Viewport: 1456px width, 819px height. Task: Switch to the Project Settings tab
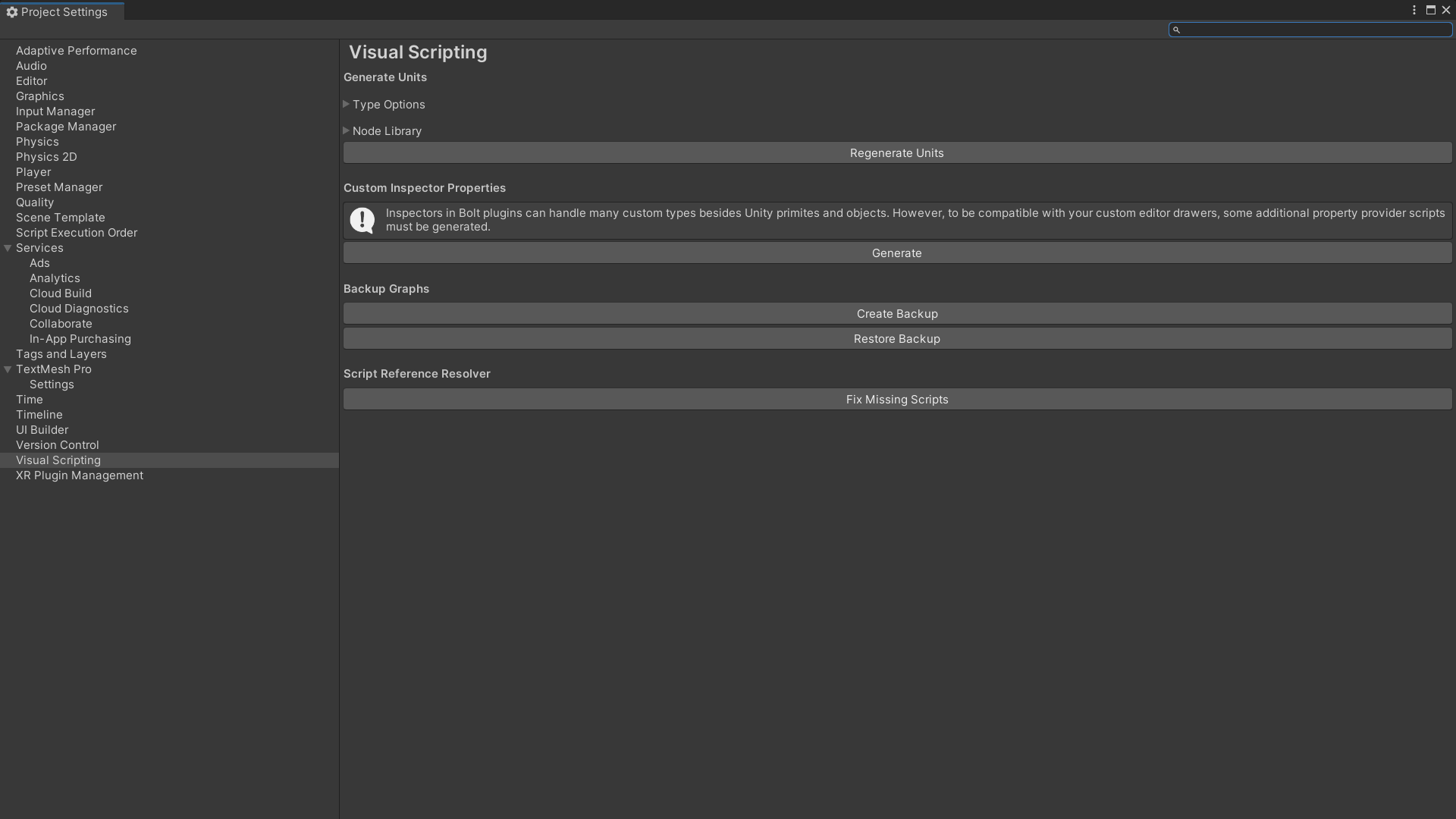coord(64,12)
